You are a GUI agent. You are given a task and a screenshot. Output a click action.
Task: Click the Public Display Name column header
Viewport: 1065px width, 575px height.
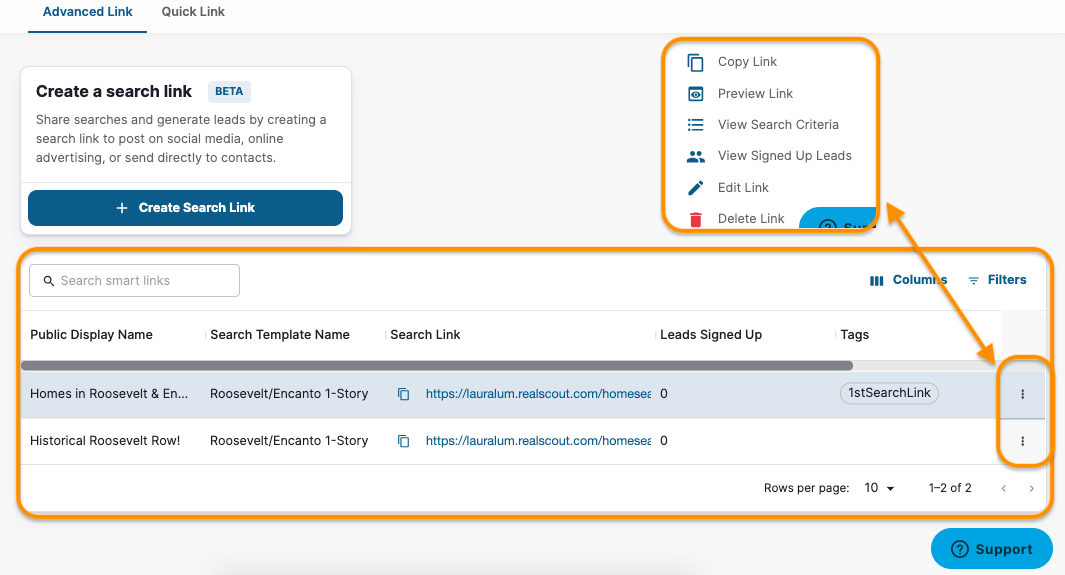coord(91,335)
